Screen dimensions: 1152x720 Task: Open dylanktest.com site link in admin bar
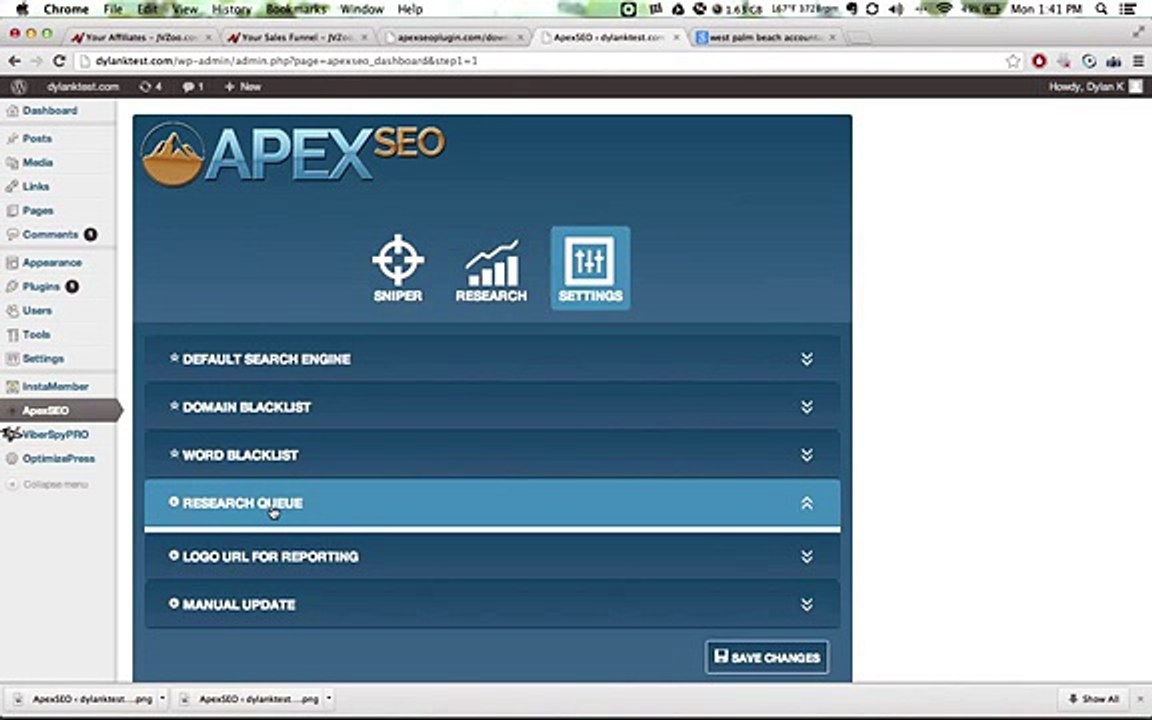pyautogui.click(x=82, y=87)
